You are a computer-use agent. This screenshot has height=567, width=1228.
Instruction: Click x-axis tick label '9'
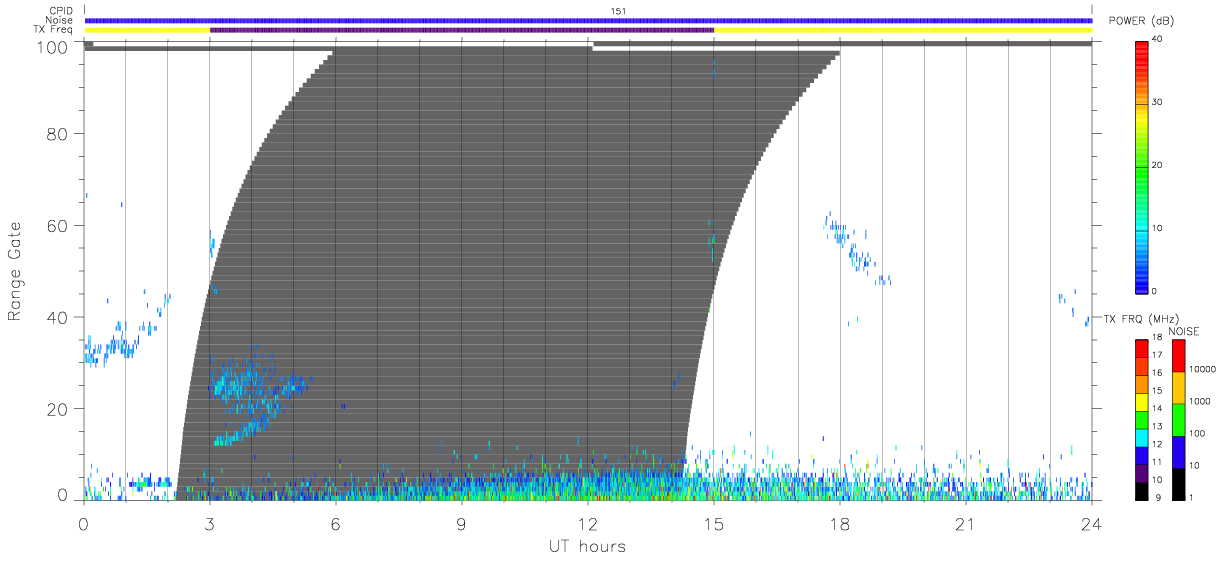[461, 523]
